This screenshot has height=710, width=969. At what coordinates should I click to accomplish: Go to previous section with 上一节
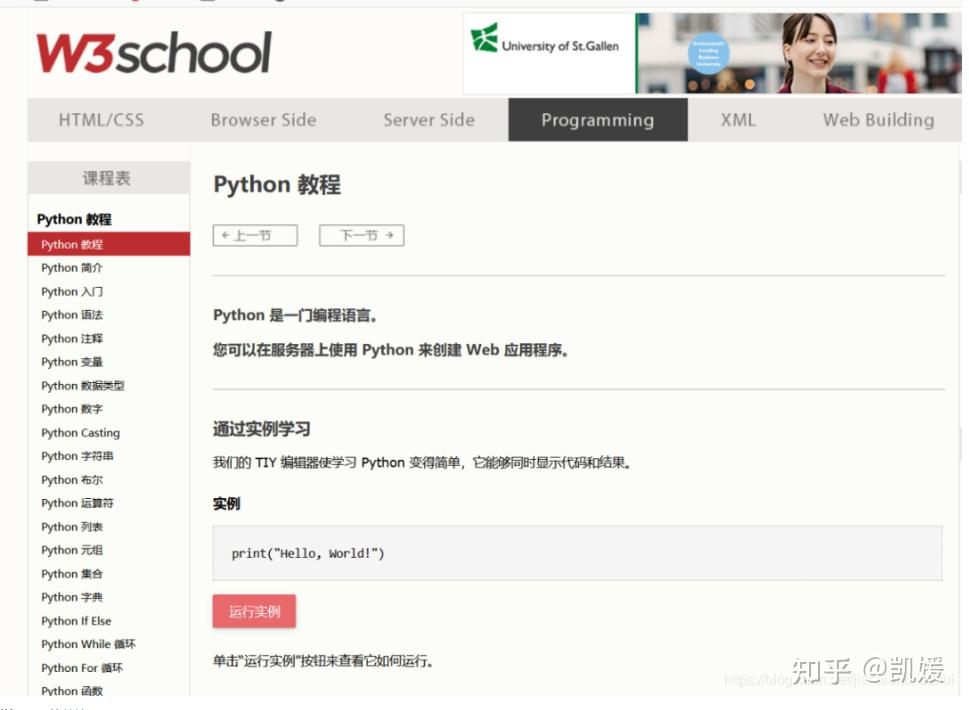pos(255,235)
